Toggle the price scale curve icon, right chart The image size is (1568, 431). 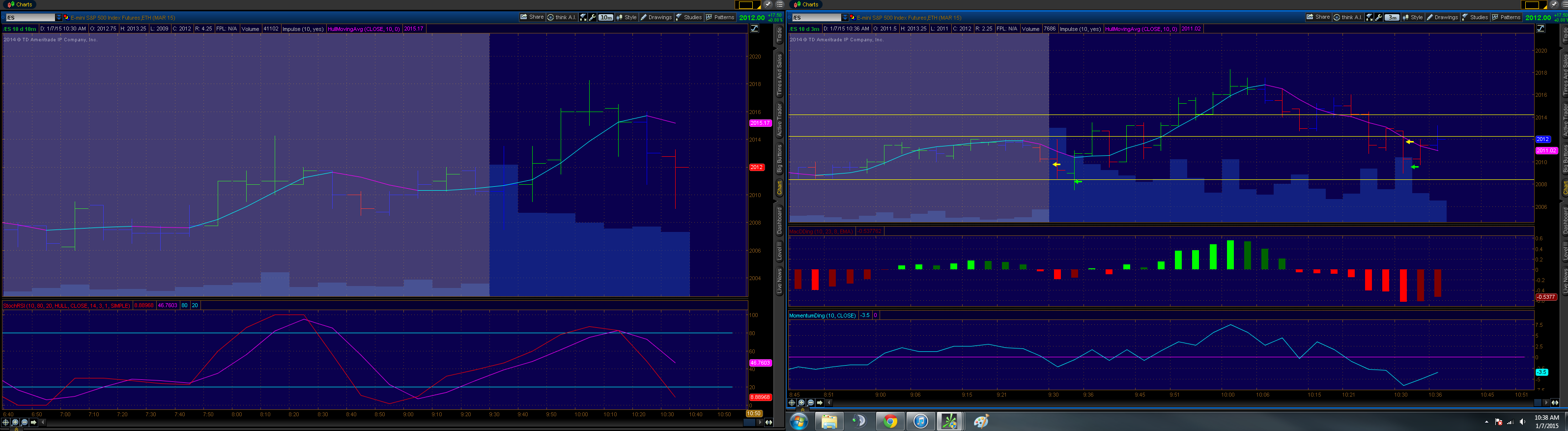pos(1541,29)
